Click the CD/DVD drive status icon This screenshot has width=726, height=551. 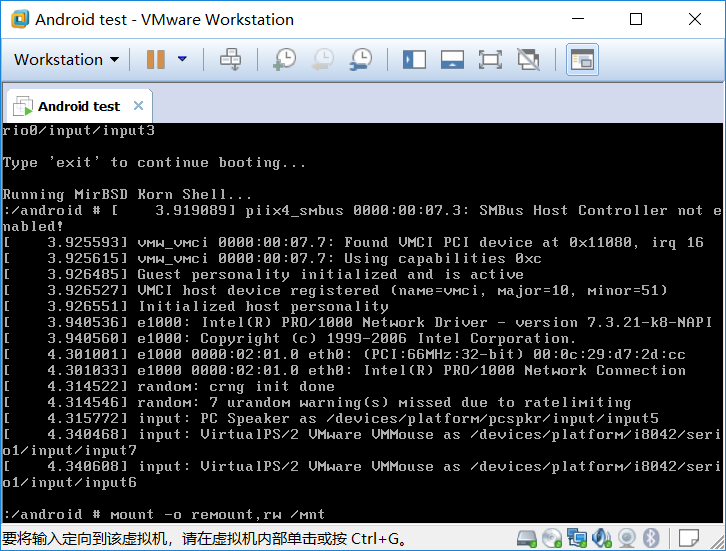(x=553, y=538)
